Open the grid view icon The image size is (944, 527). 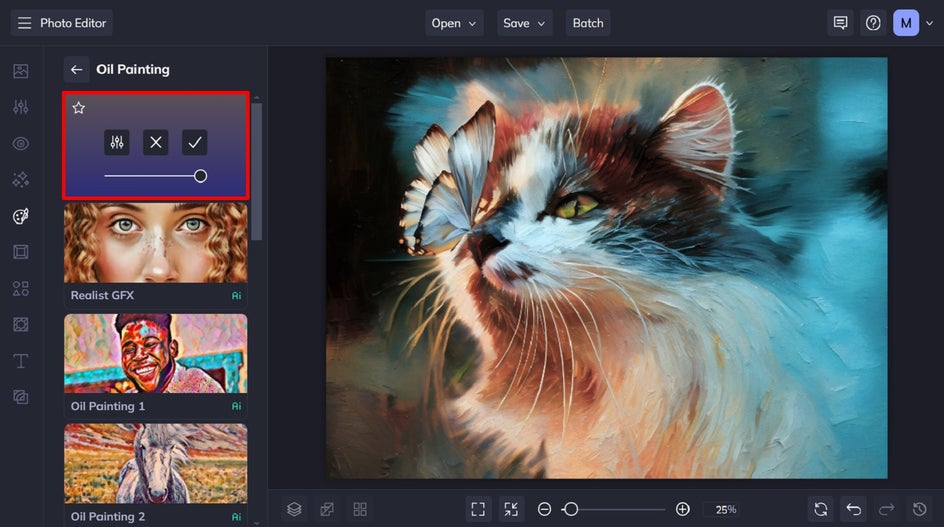pos(360,510)
